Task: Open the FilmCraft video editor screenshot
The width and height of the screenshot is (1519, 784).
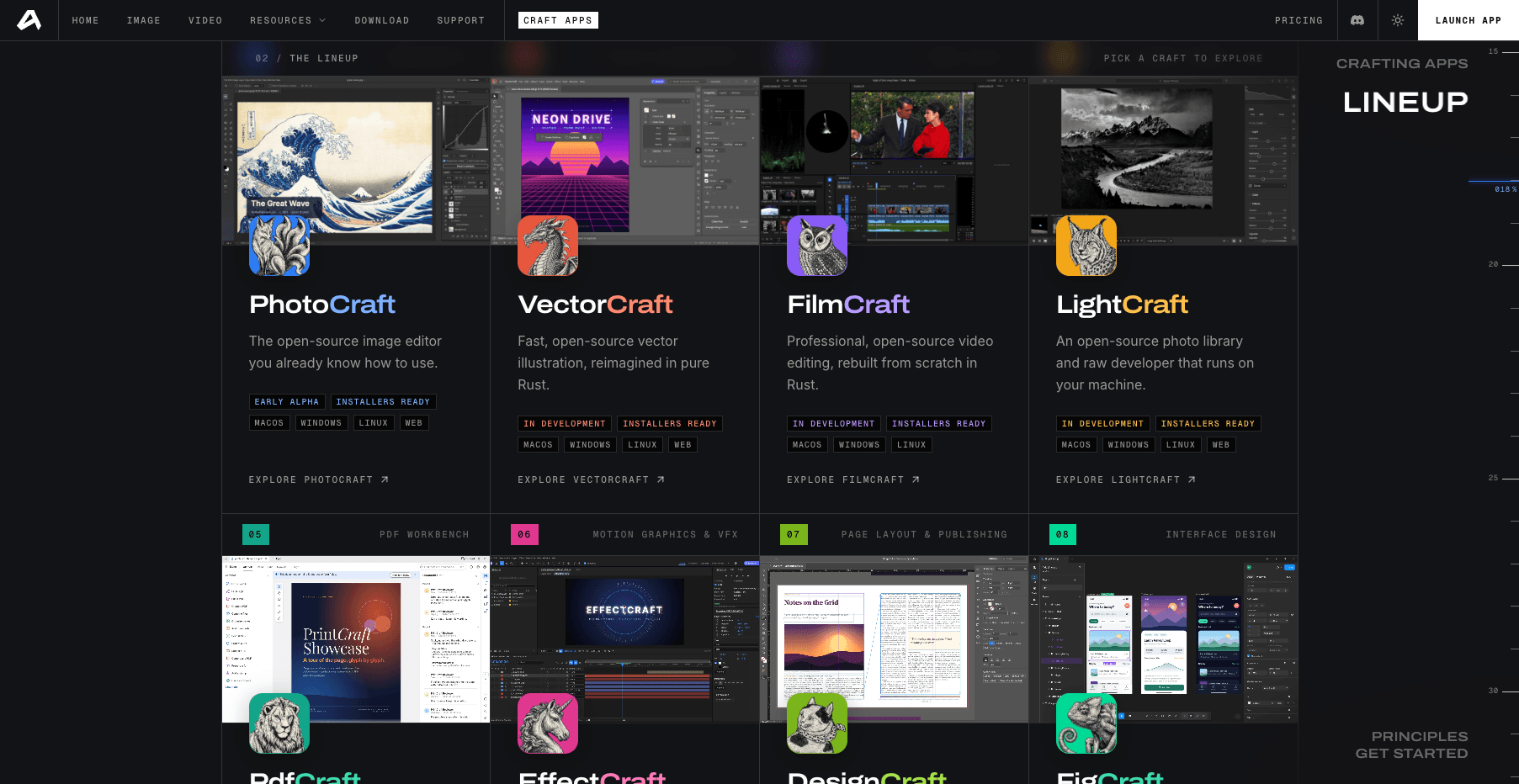Action: [x=895, y=161]
